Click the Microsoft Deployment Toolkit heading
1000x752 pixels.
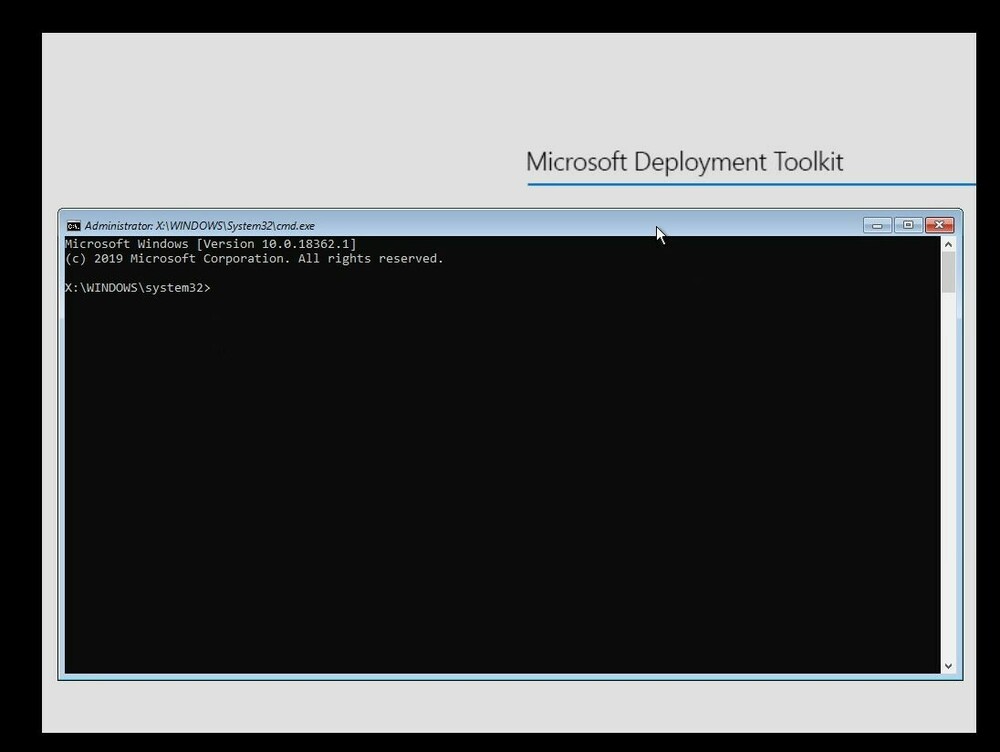pyautogui.click(x=684, y=162)
